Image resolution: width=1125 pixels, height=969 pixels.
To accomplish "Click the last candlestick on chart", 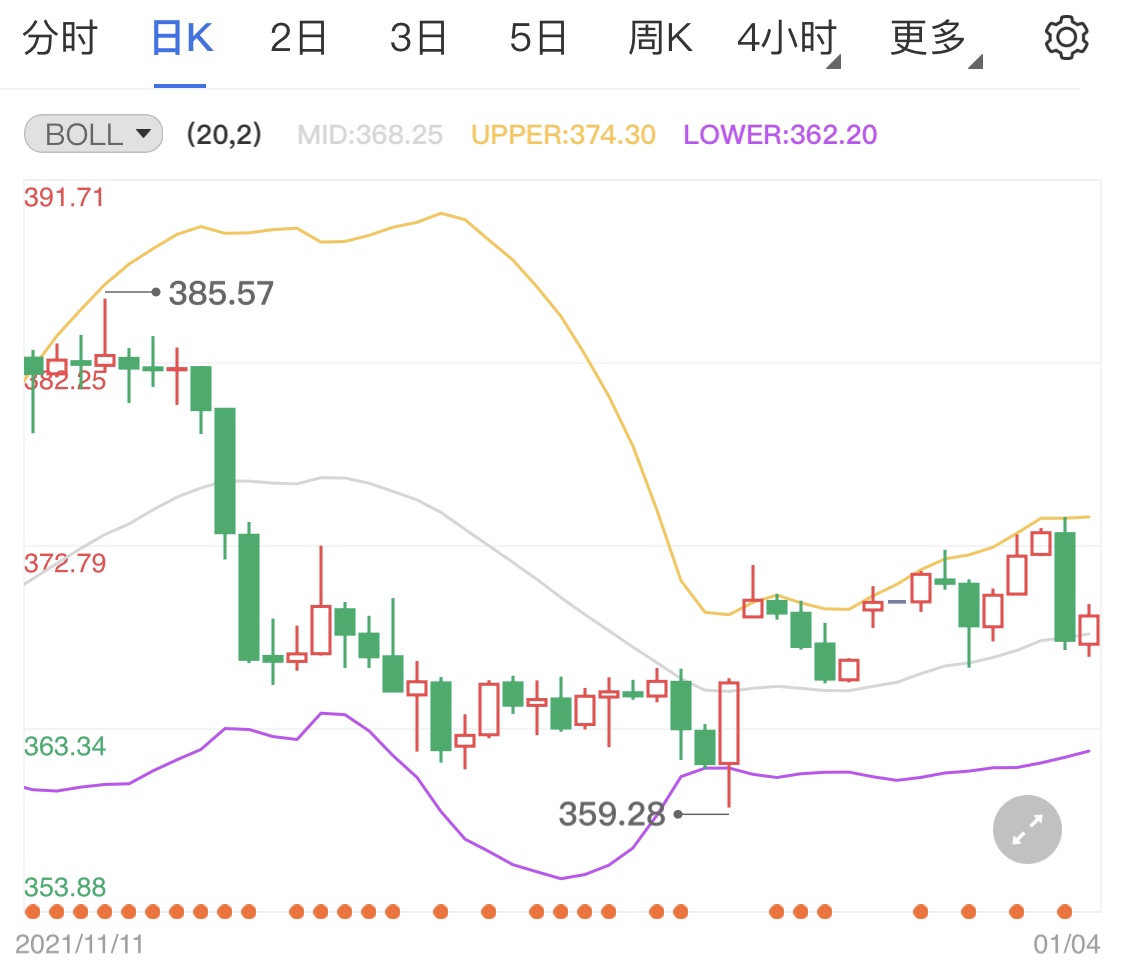I will coord(1089,630).
